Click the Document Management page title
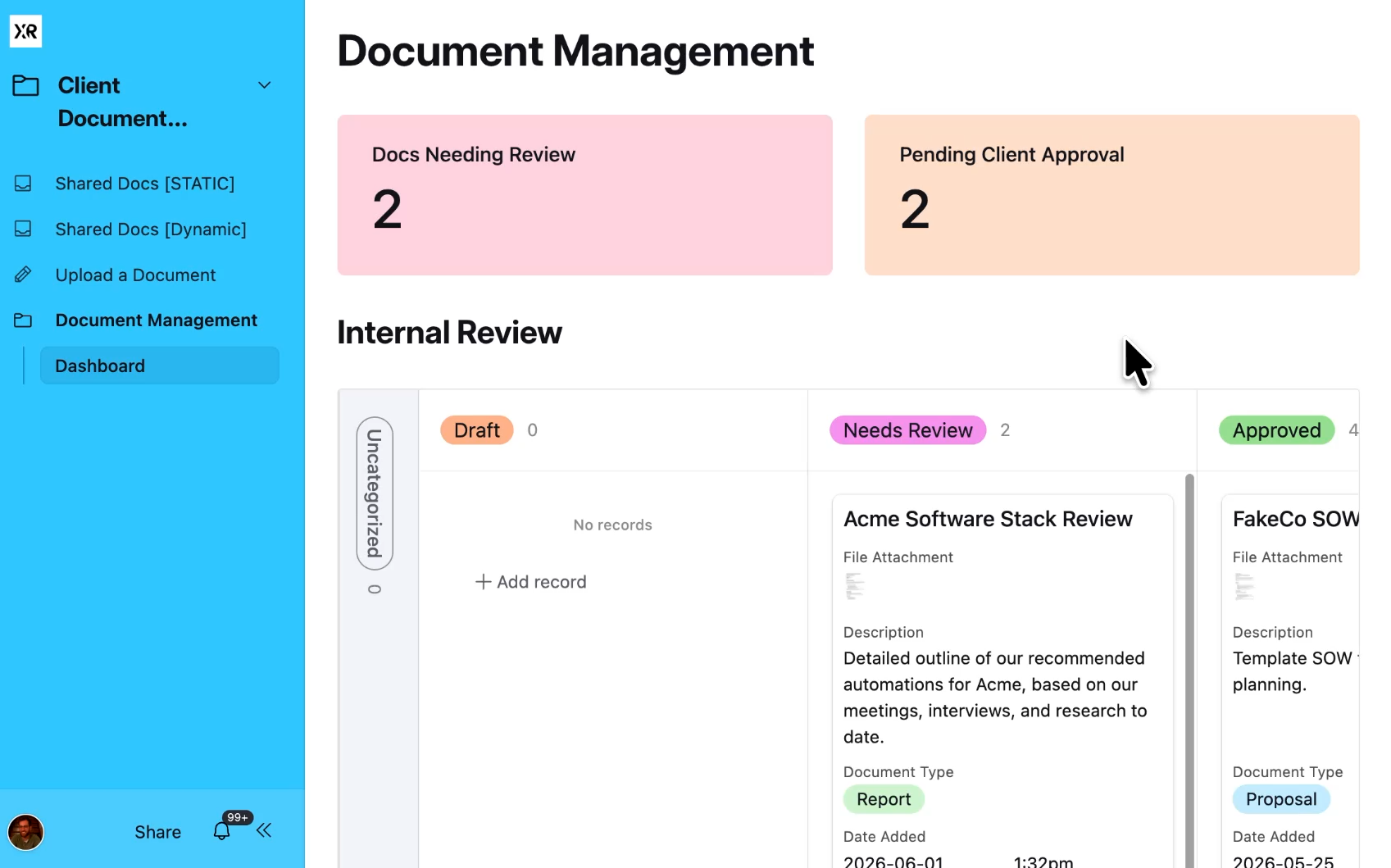 coord(575,51)
